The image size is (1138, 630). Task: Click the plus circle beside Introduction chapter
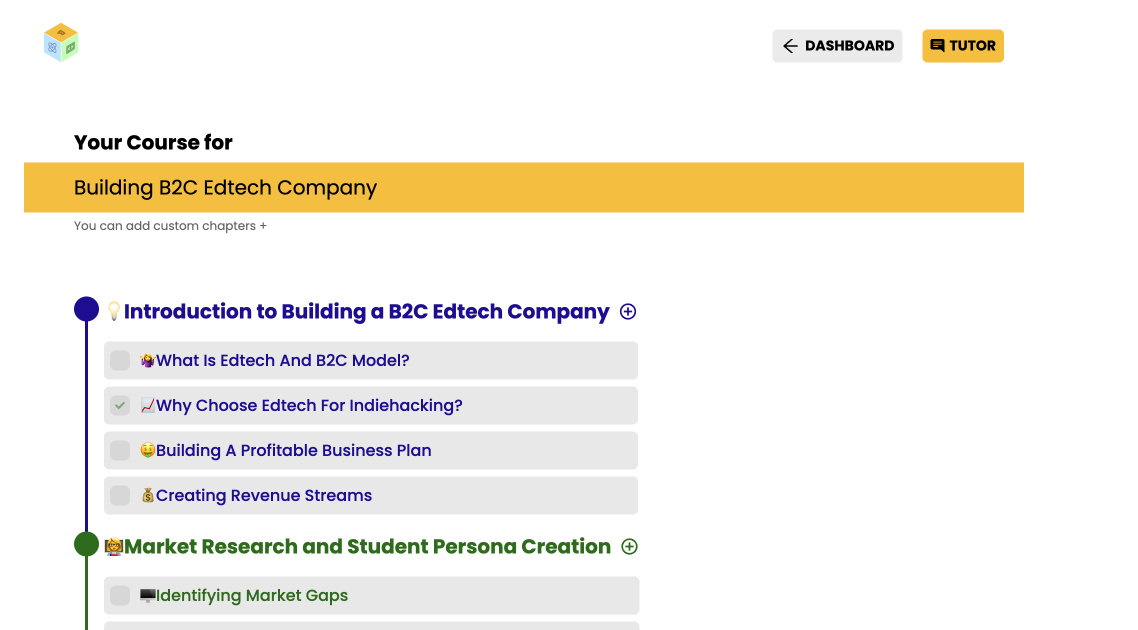click(628, 311)
